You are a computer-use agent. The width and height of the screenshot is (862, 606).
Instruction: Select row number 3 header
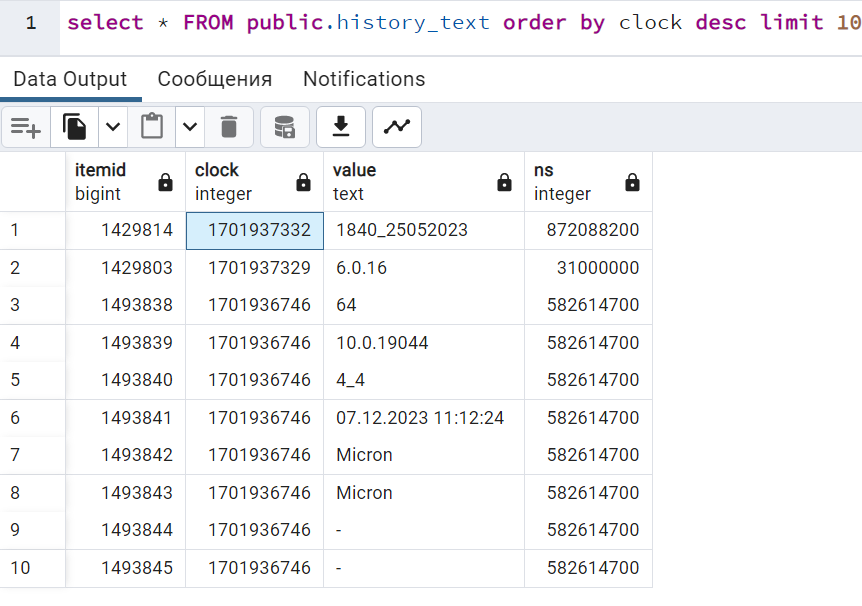(x=32, y=305)
